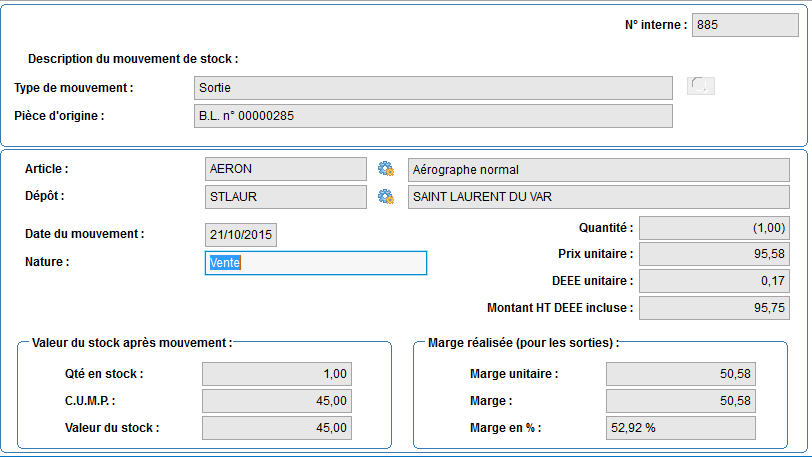Click the Prix unitaire field showing 95,58
The image size is (812, 457).
[714, 254]
